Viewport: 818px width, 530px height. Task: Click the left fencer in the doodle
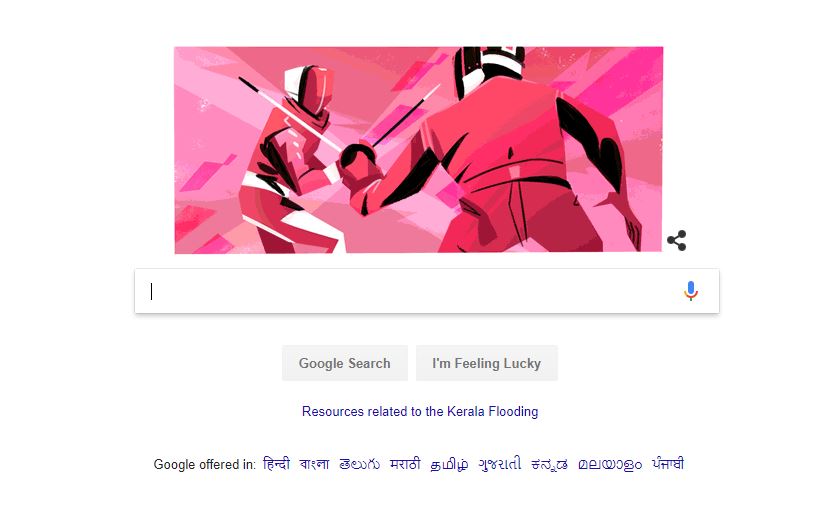pos(290,162)
